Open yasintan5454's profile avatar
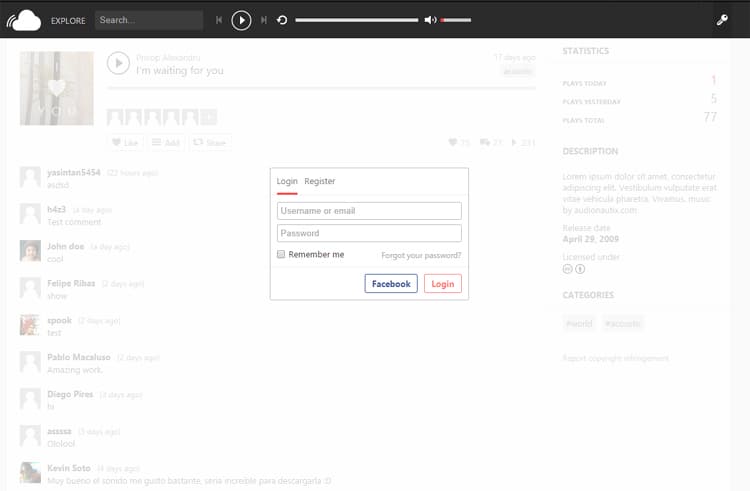The image size is (750, 491). click(30, 177)
